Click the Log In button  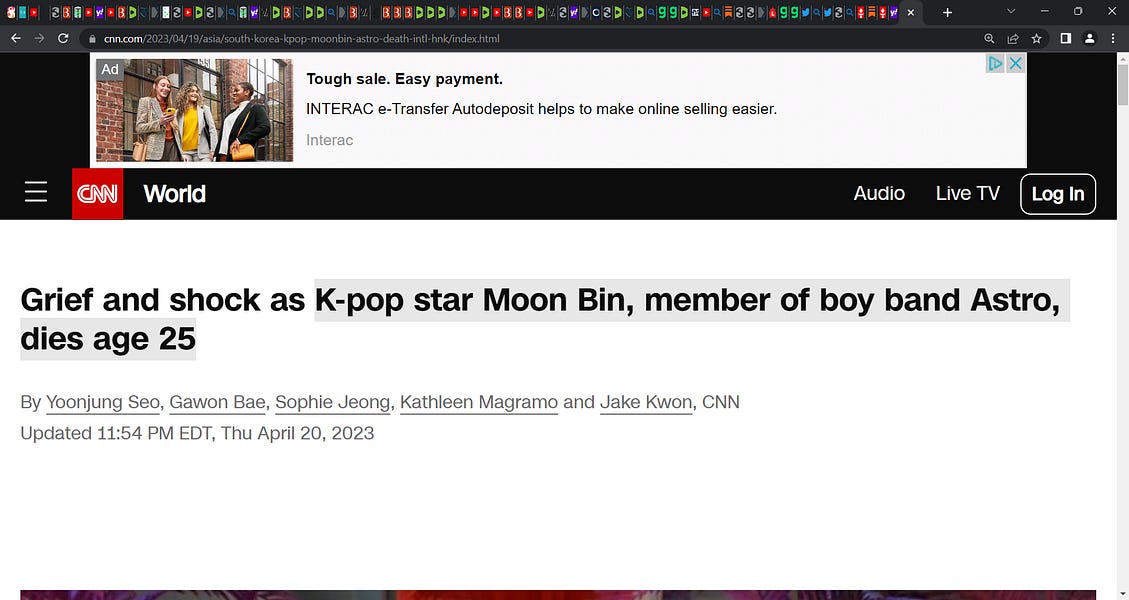click(1057, 193)
